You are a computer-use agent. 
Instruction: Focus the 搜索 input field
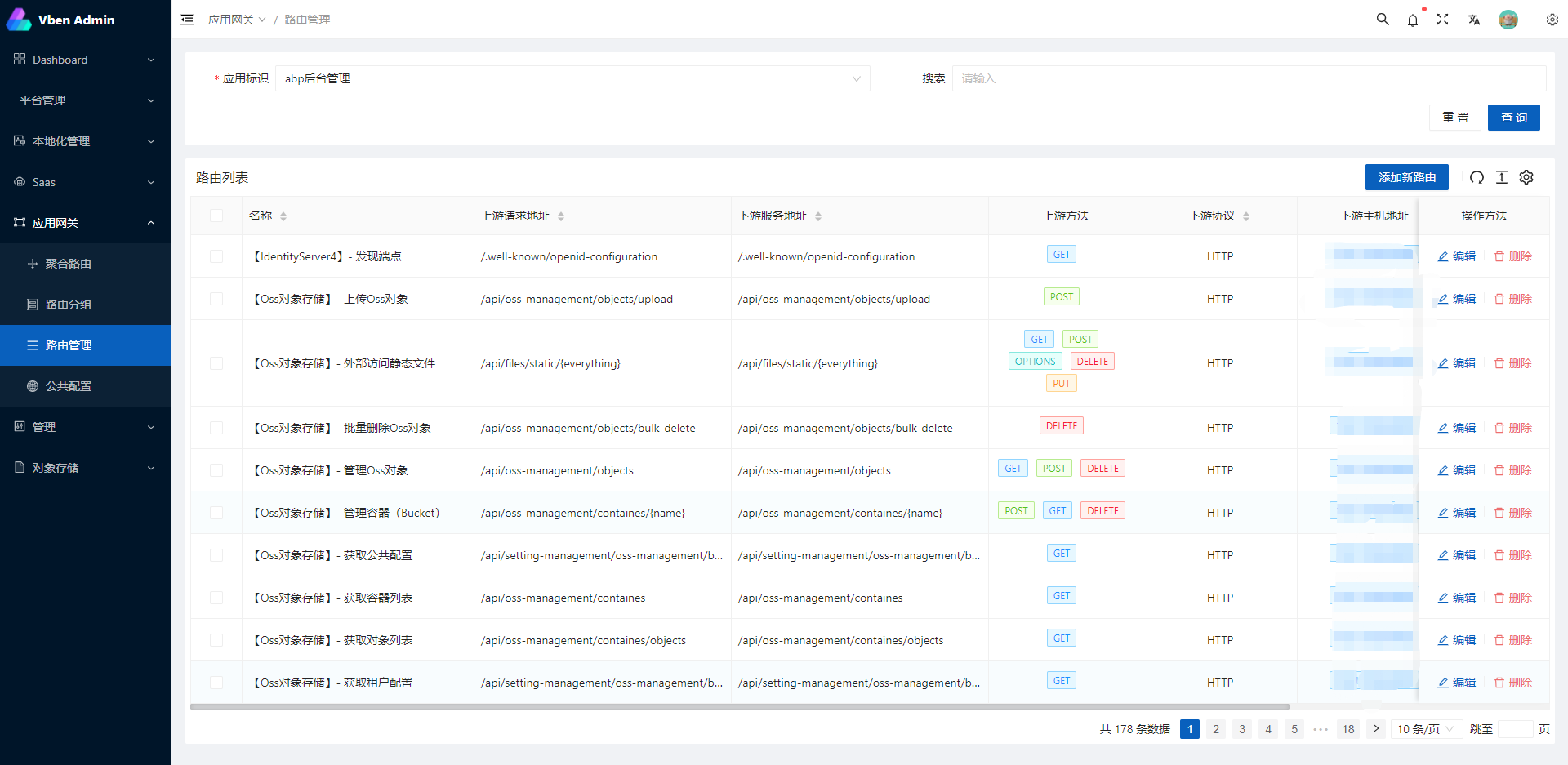tap(1248, 78)
